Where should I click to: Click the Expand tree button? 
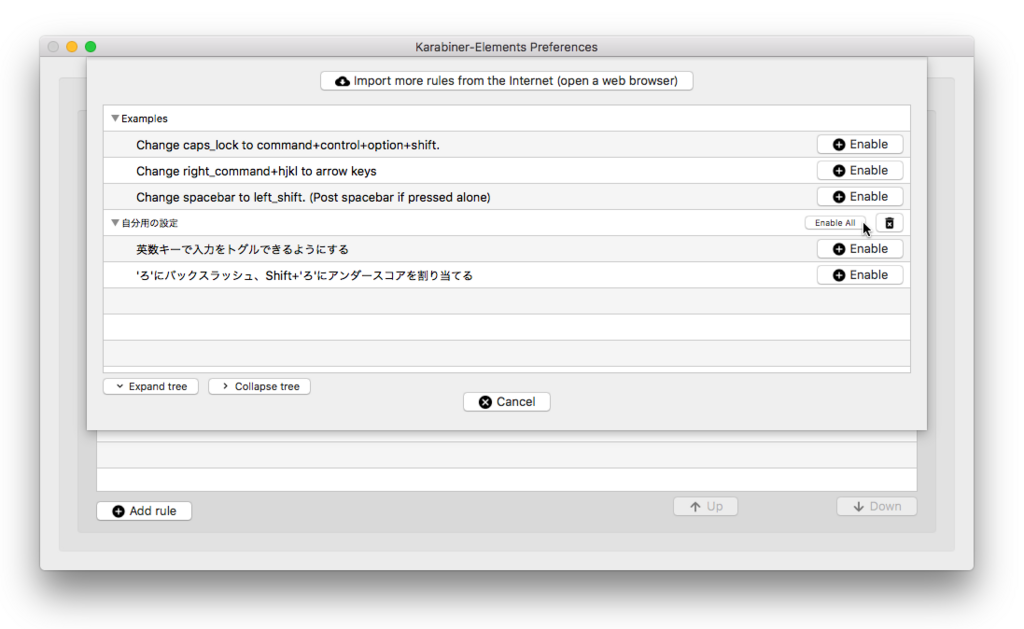(151, 387)
